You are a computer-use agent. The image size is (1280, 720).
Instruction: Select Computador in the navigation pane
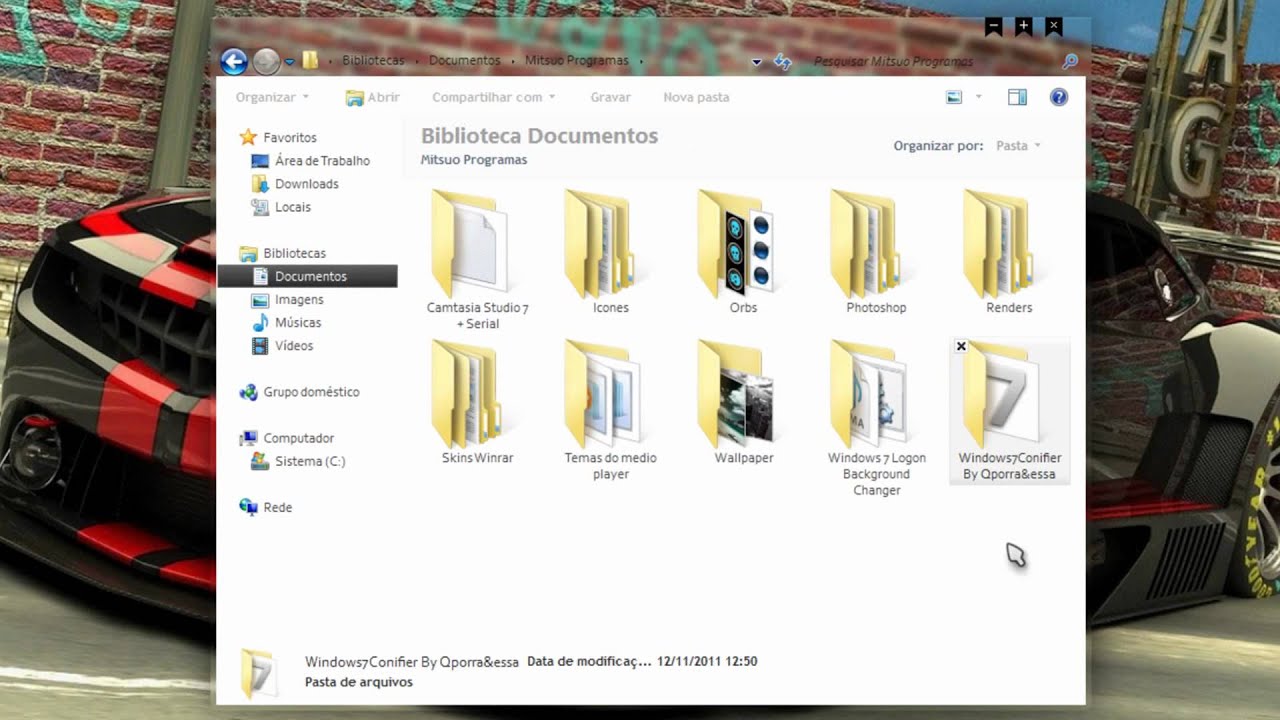pos(298,438)
